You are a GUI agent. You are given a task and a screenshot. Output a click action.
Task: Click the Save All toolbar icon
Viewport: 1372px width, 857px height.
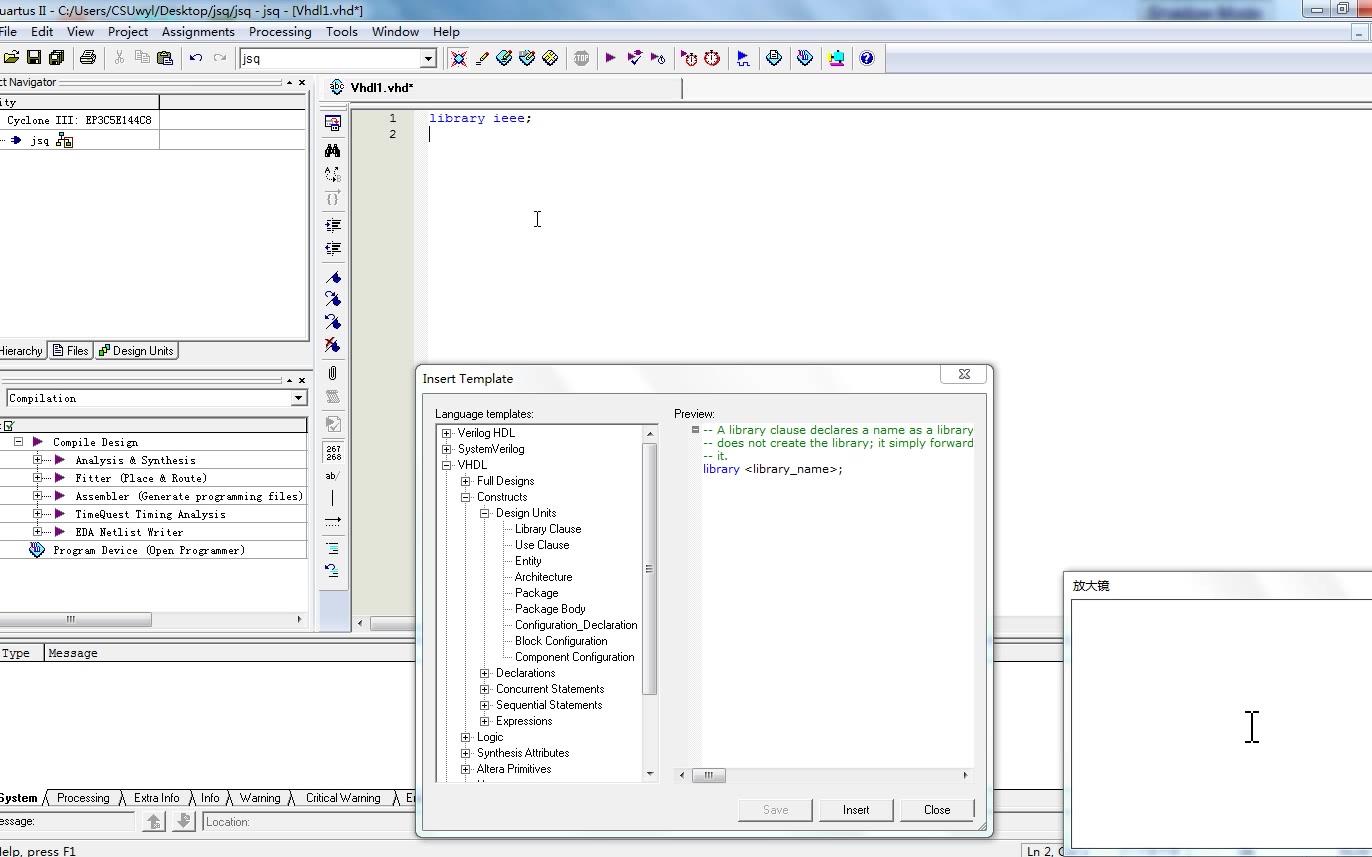(x=57, y=58)
